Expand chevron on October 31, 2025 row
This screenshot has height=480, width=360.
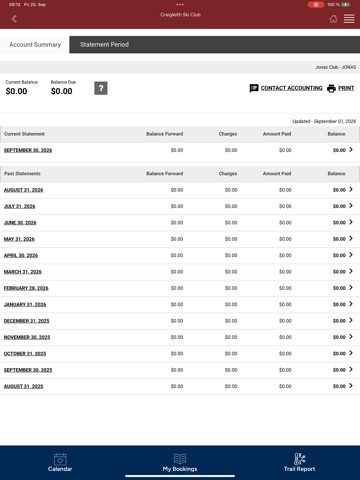(x=351, y=353)
